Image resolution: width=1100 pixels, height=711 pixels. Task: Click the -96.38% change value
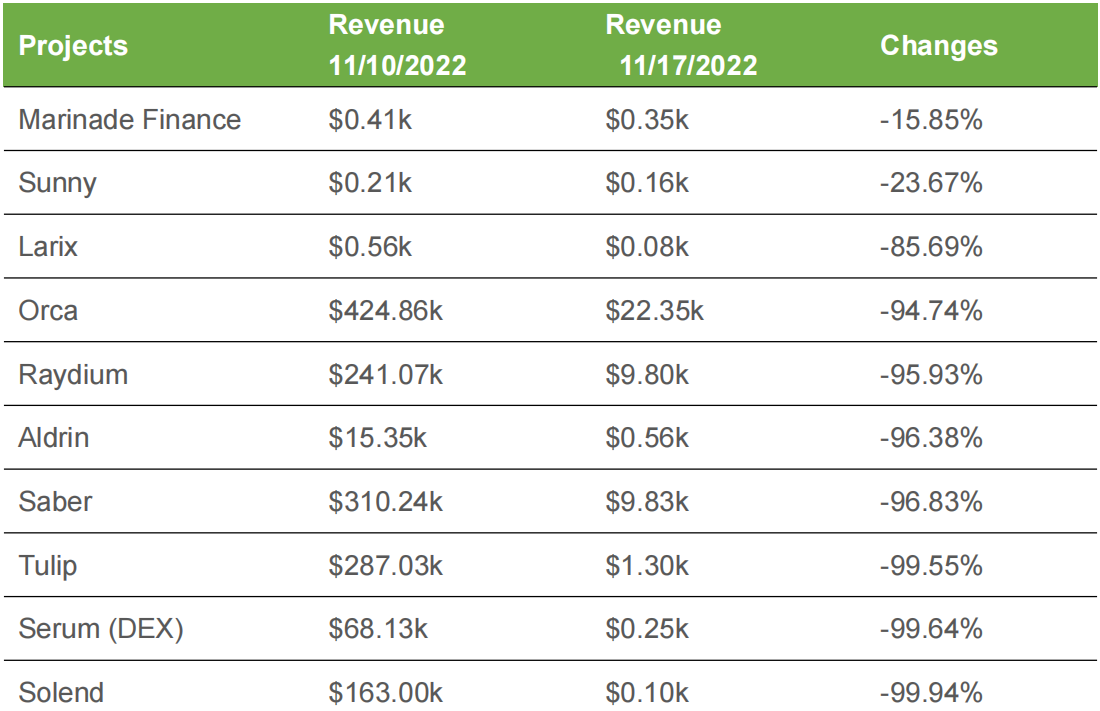coord(931,437)
